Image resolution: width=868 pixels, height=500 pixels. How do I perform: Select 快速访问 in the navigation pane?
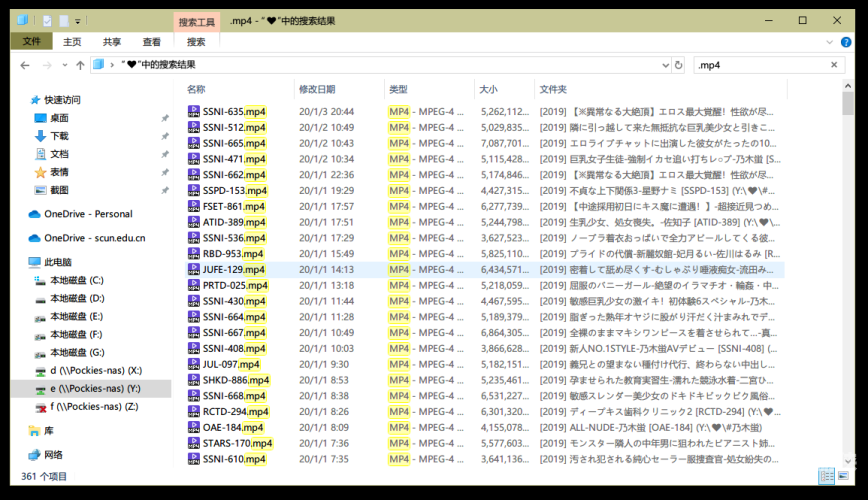tap(62, 100)
